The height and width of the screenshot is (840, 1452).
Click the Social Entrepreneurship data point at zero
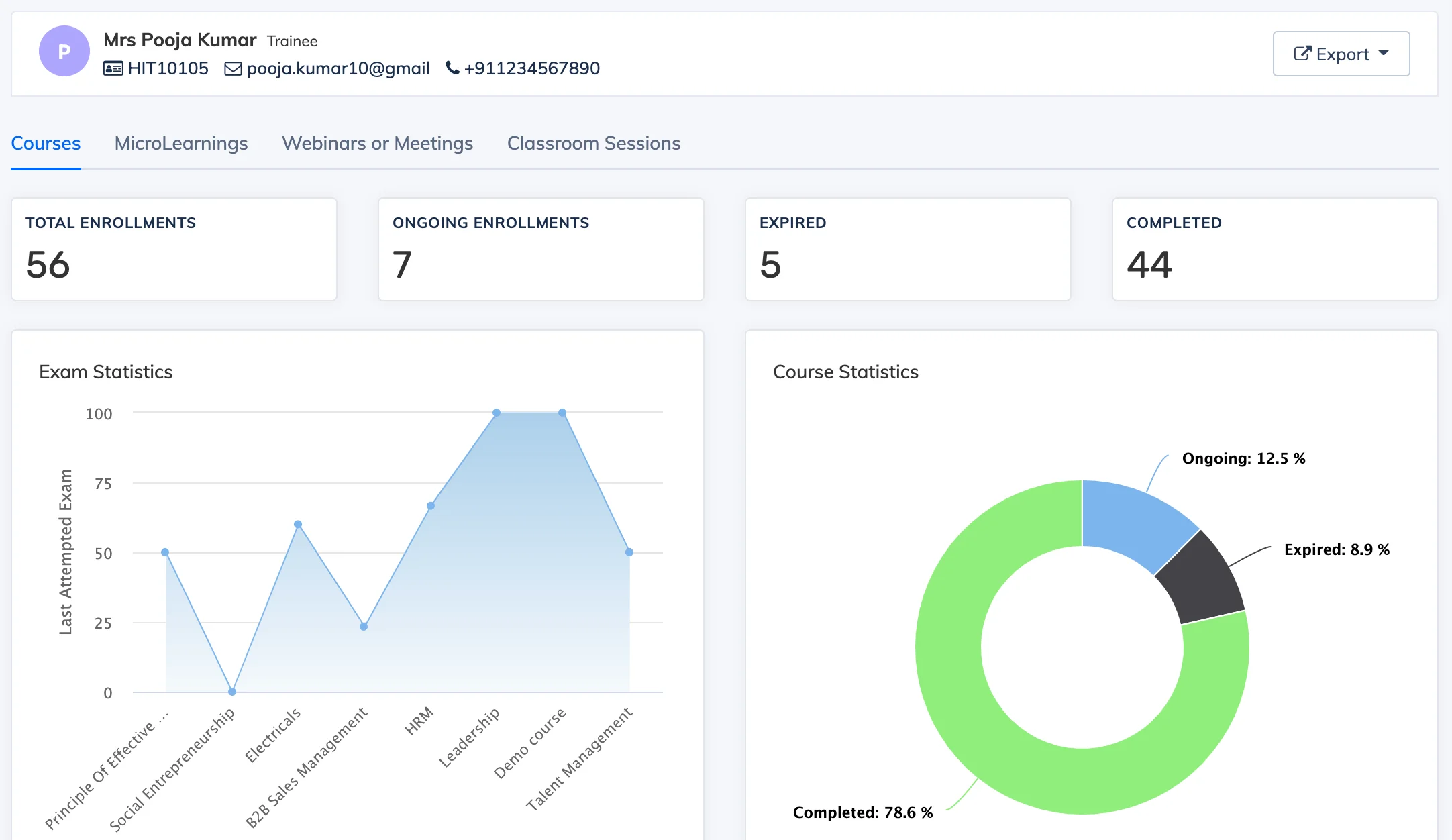[232, 692]
